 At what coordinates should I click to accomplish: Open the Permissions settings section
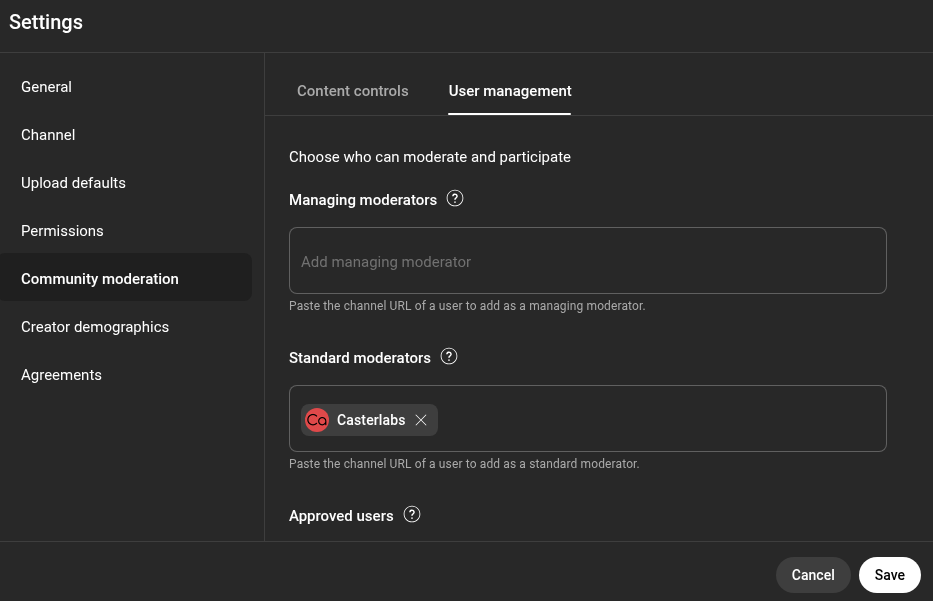tap(62, 231)
